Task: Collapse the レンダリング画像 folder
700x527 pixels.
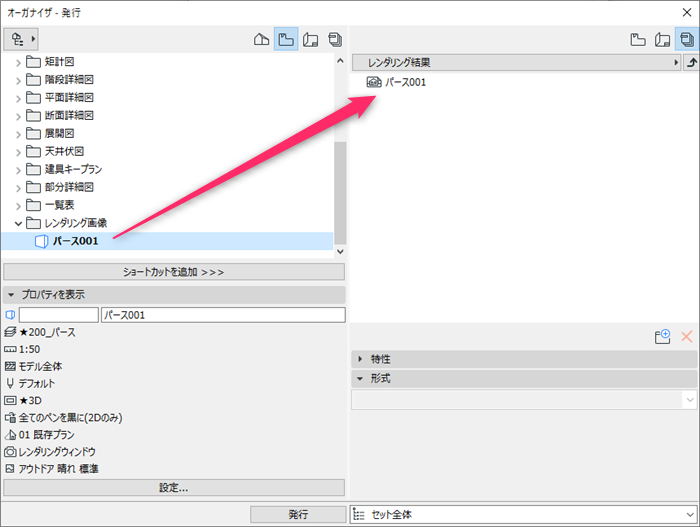Action: click(x=18, y=223)
